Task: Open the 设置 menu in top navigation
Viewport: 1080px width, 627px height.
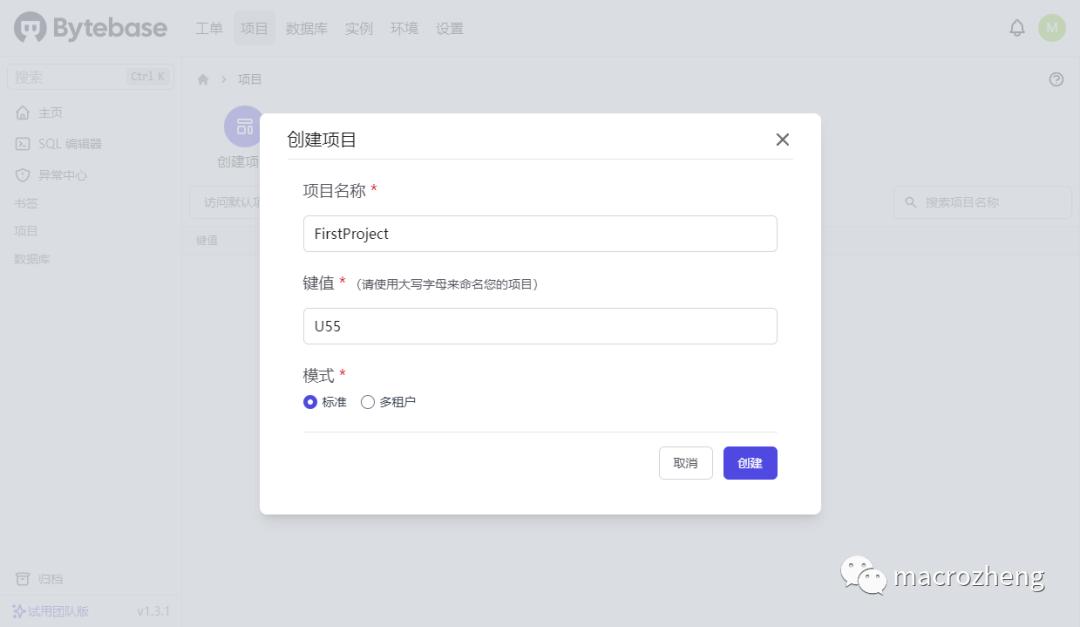Action: pyautogui.click(x=450, y=28)
